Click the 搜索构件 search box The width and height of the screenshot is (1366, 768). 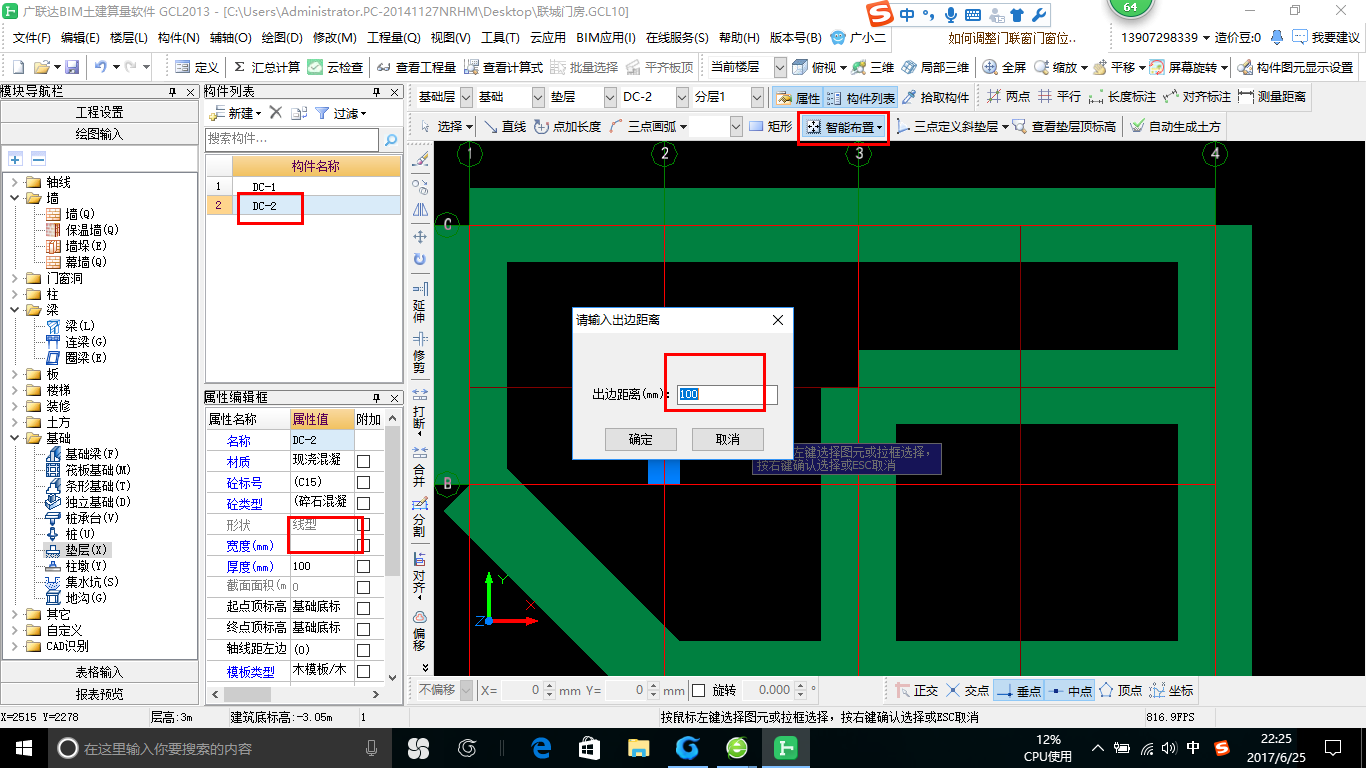coord(293,138)
